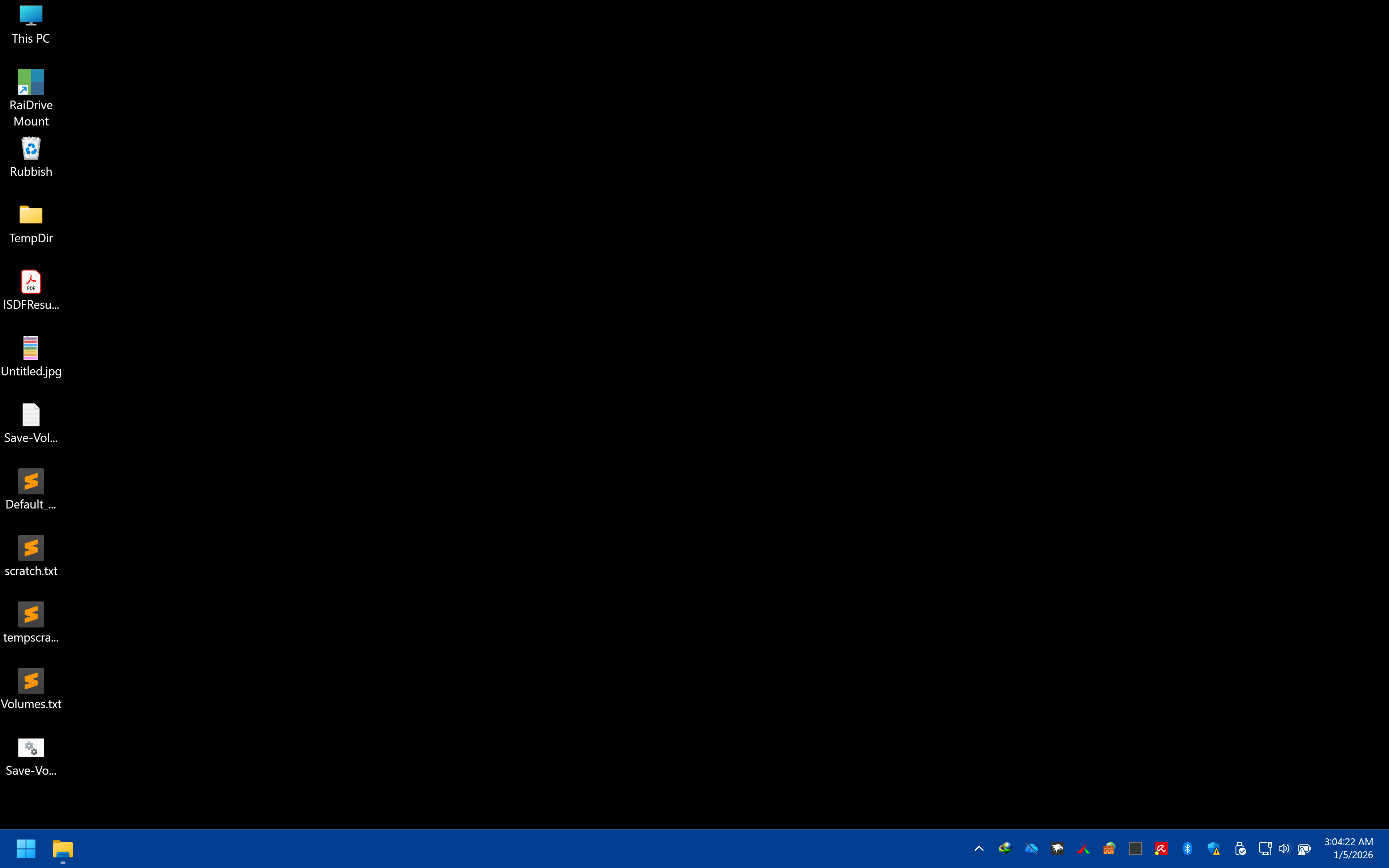
Task: Open the Windows Start menu
Action: tap(26, 848)
